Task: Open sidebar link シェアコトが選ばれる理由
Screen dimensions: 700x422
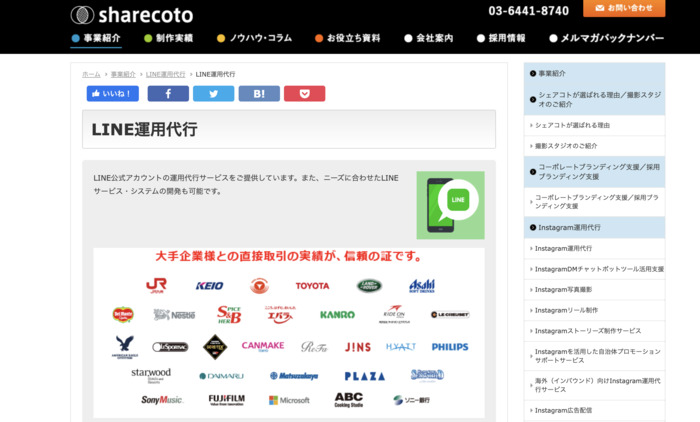Action: (x=594, y=125)
